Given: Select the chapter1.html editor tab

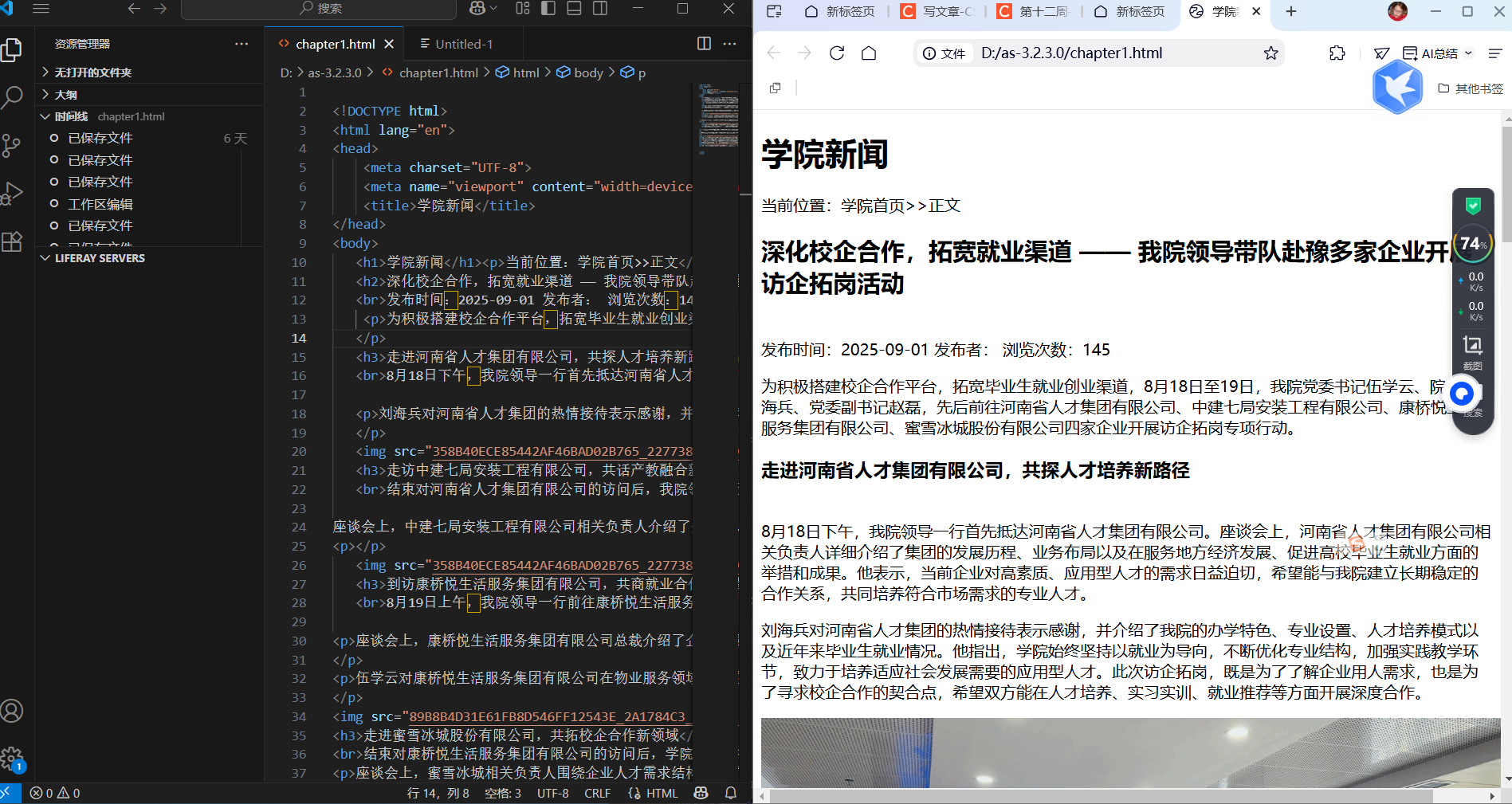Looking at the screenshot, I should pyautogui.click(x=335, y=44).
